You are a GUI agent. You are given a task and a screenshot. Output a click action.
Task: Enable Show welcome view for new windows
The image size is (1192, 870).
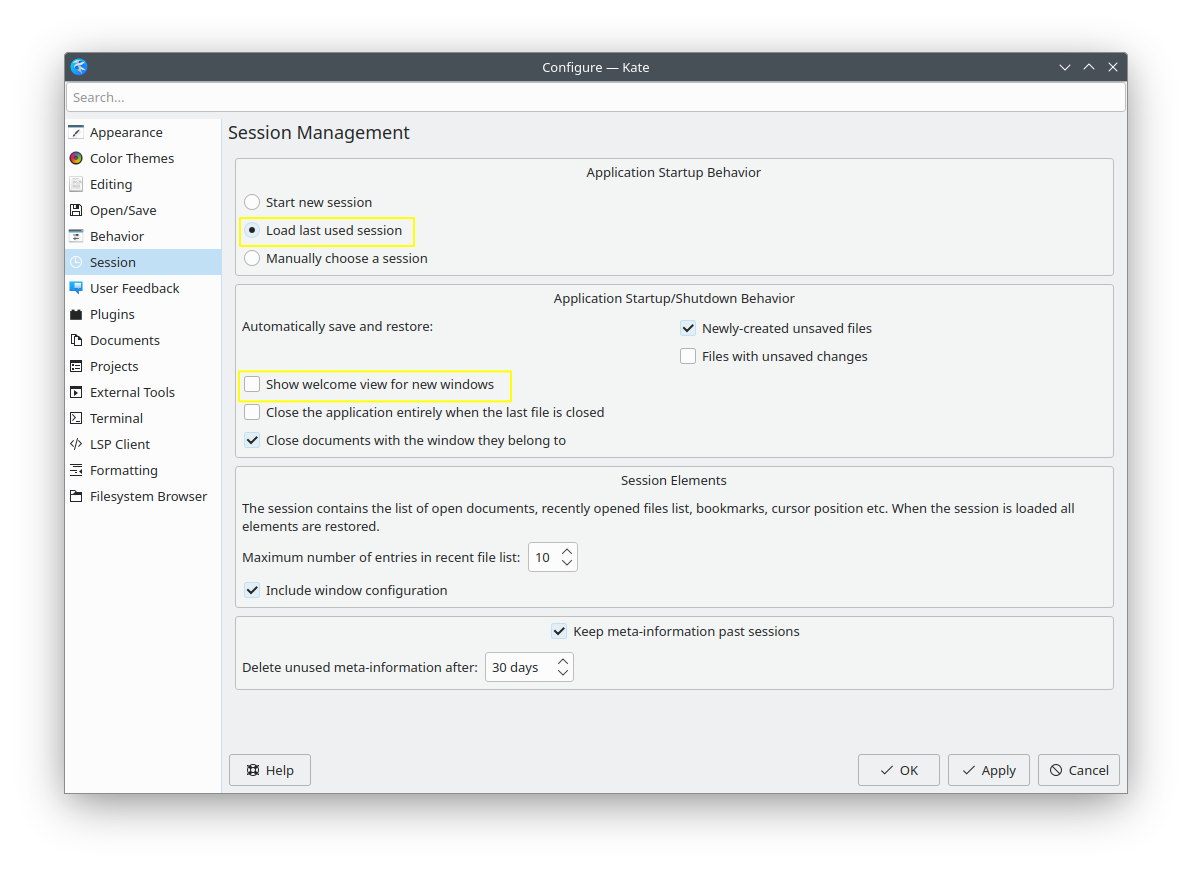(252, 384)
